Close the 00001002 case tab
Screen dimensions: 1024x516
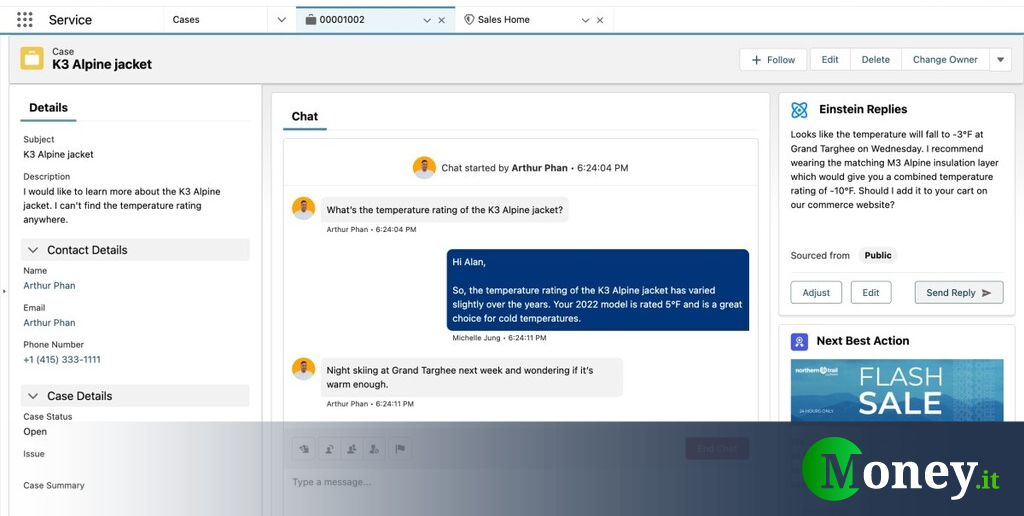pos(443,20)
